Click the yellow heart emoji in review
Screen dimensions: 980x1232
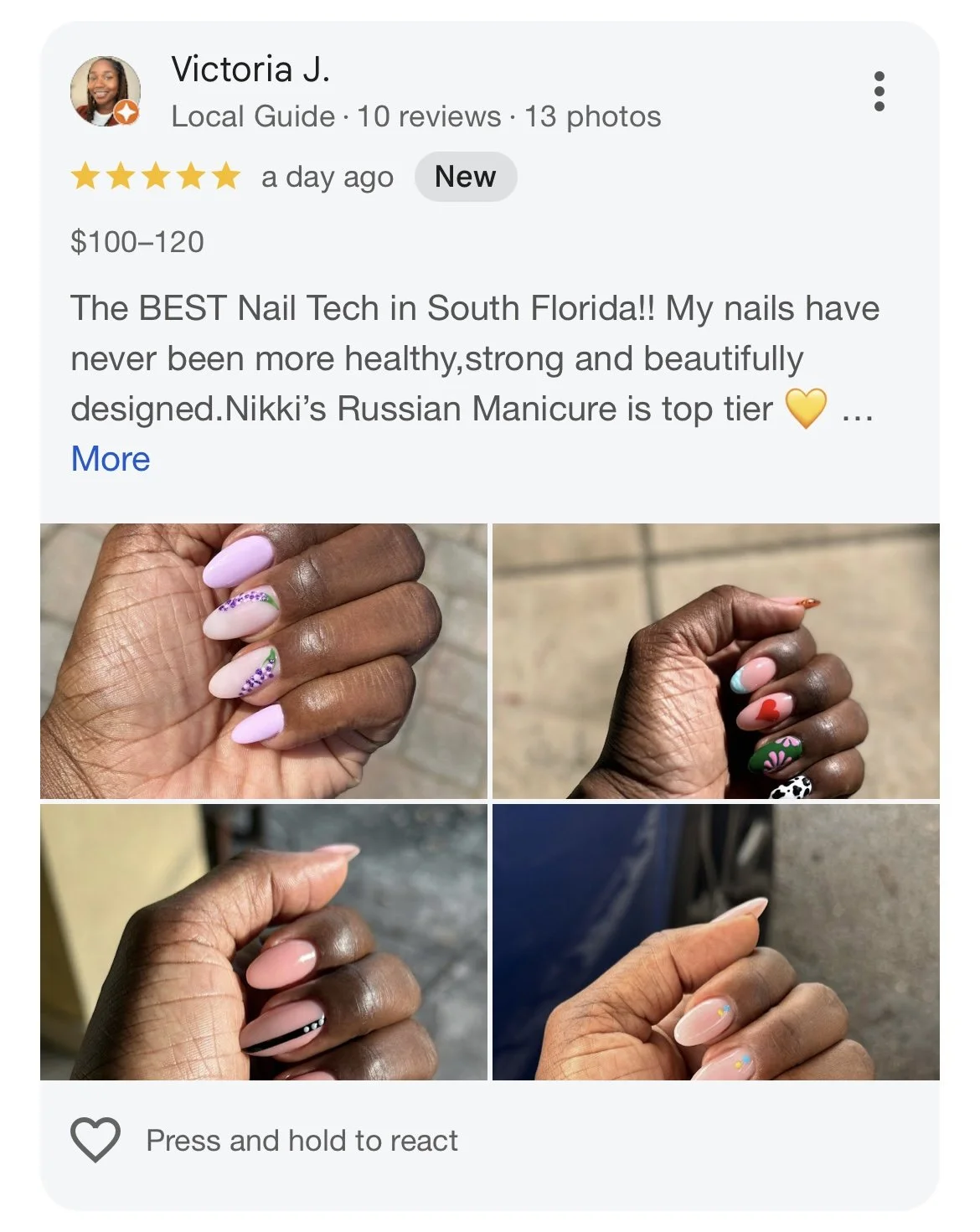[x=806, y=409]
